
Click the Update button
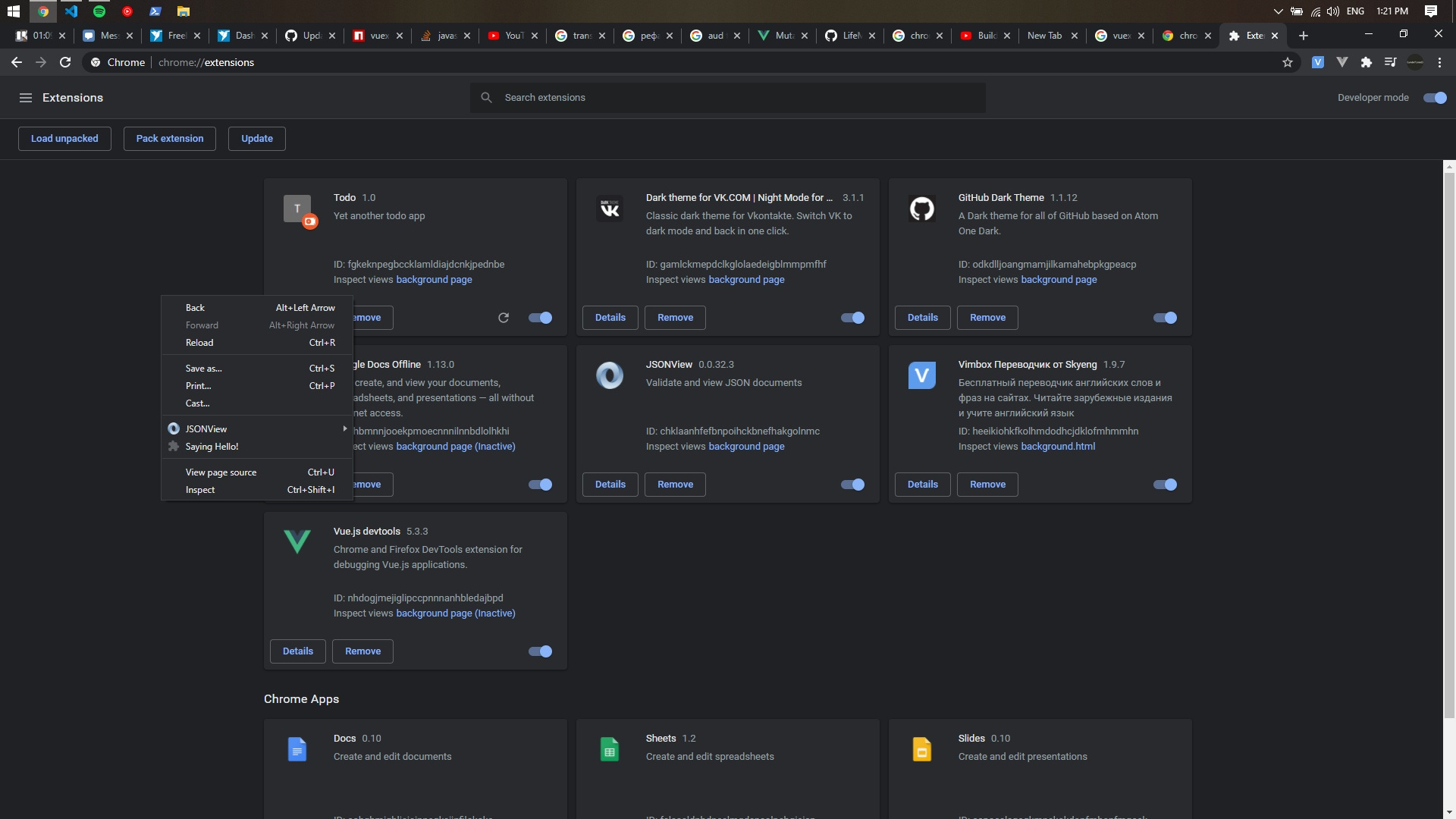pyautogui.click(x=257, y=139)
